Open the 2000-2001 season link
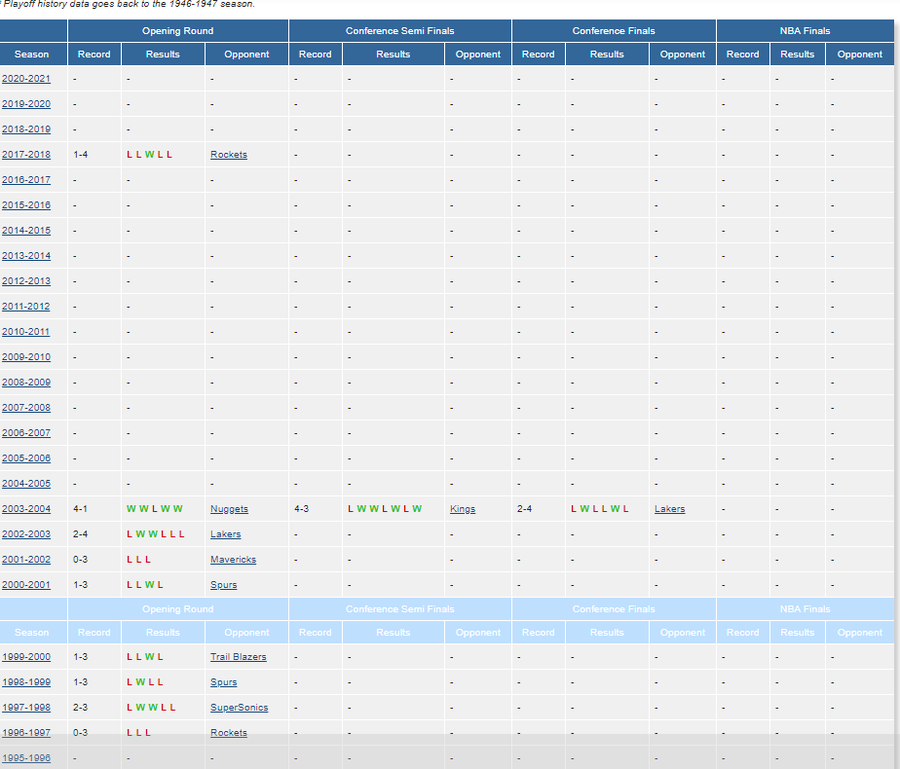Image resolution: width=900 pixels, height=769 pixels. (26, 585)
